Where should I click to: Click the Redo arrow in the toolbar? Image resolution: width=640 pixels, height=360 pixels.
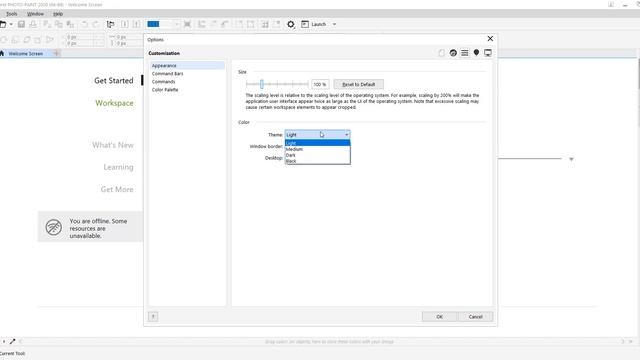coord(96,24)
